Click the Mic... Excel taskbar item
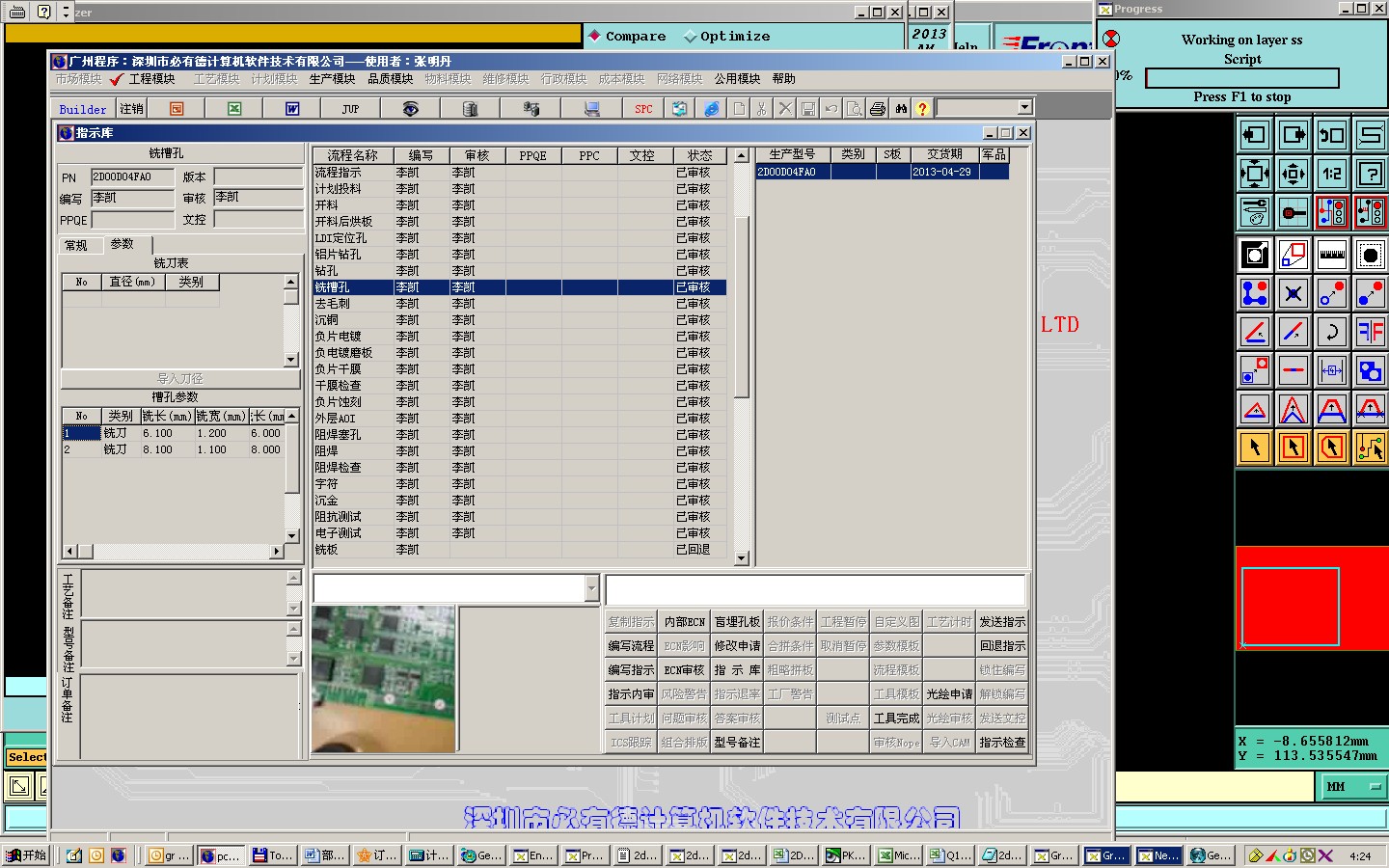The image size is (1389, 868). pyautogui.click(x=898, y=855)
